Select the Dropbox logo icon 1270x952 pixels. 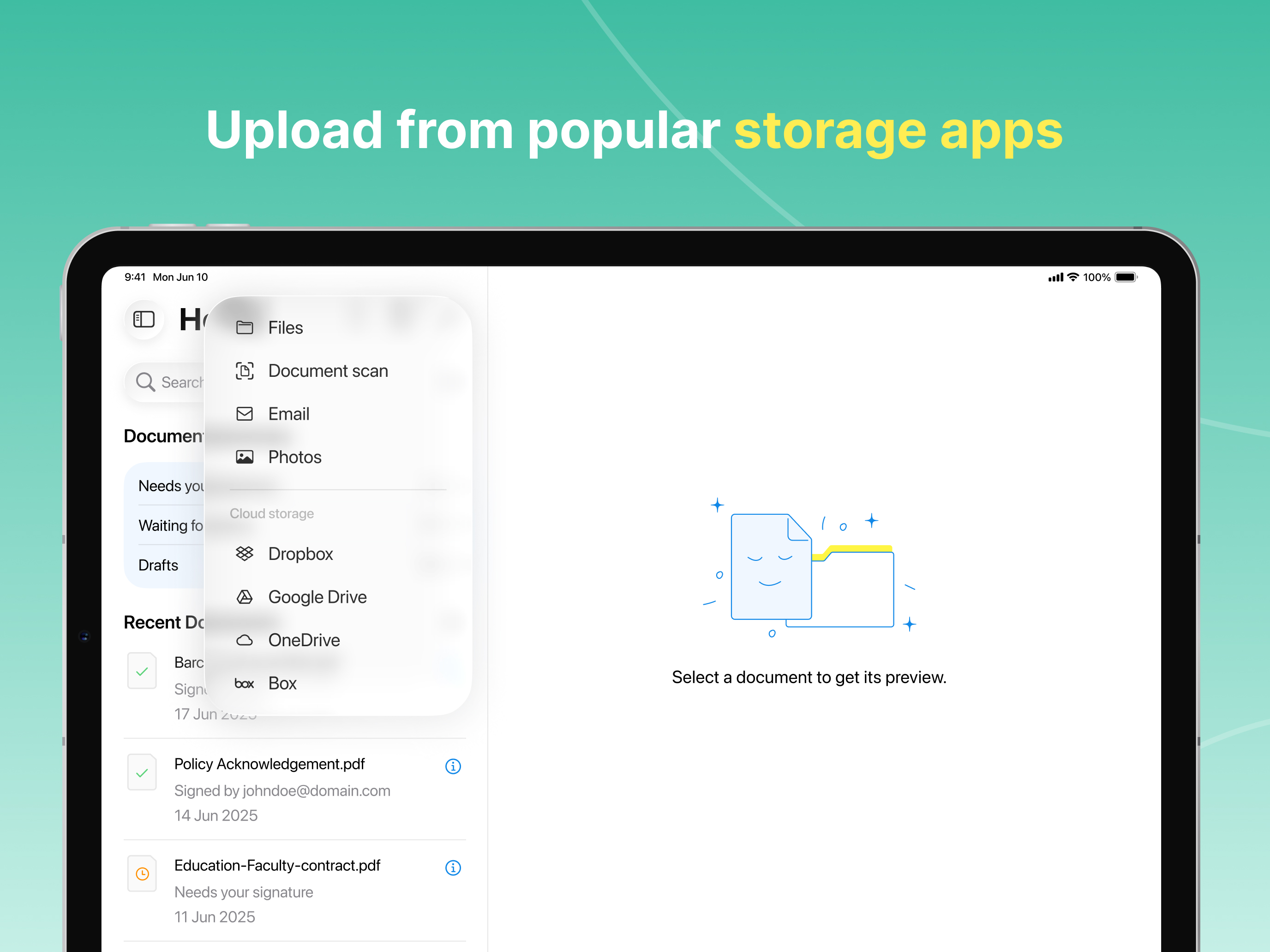(245, 554)
